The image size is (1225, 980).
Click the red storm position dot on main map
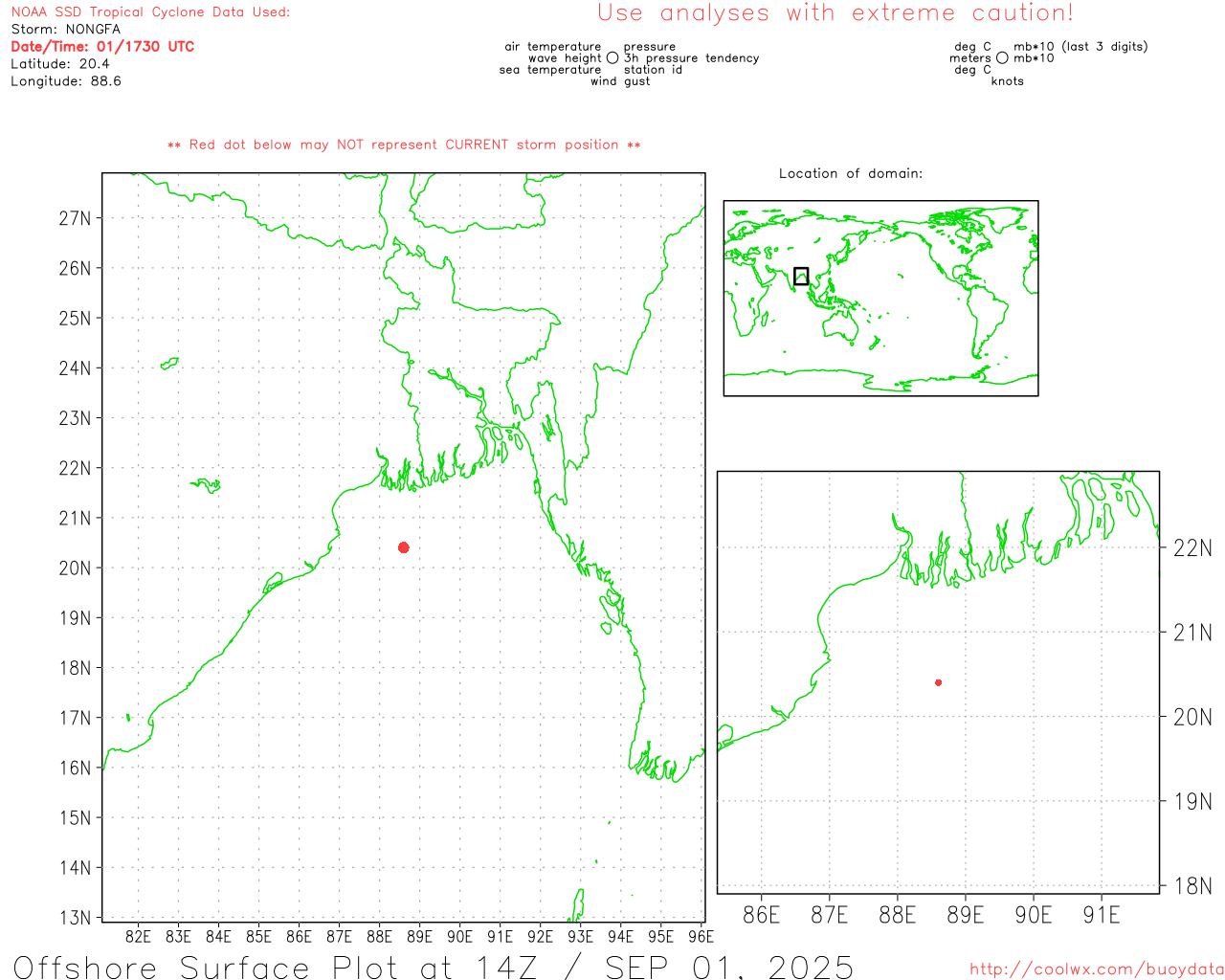pos(404,547)
